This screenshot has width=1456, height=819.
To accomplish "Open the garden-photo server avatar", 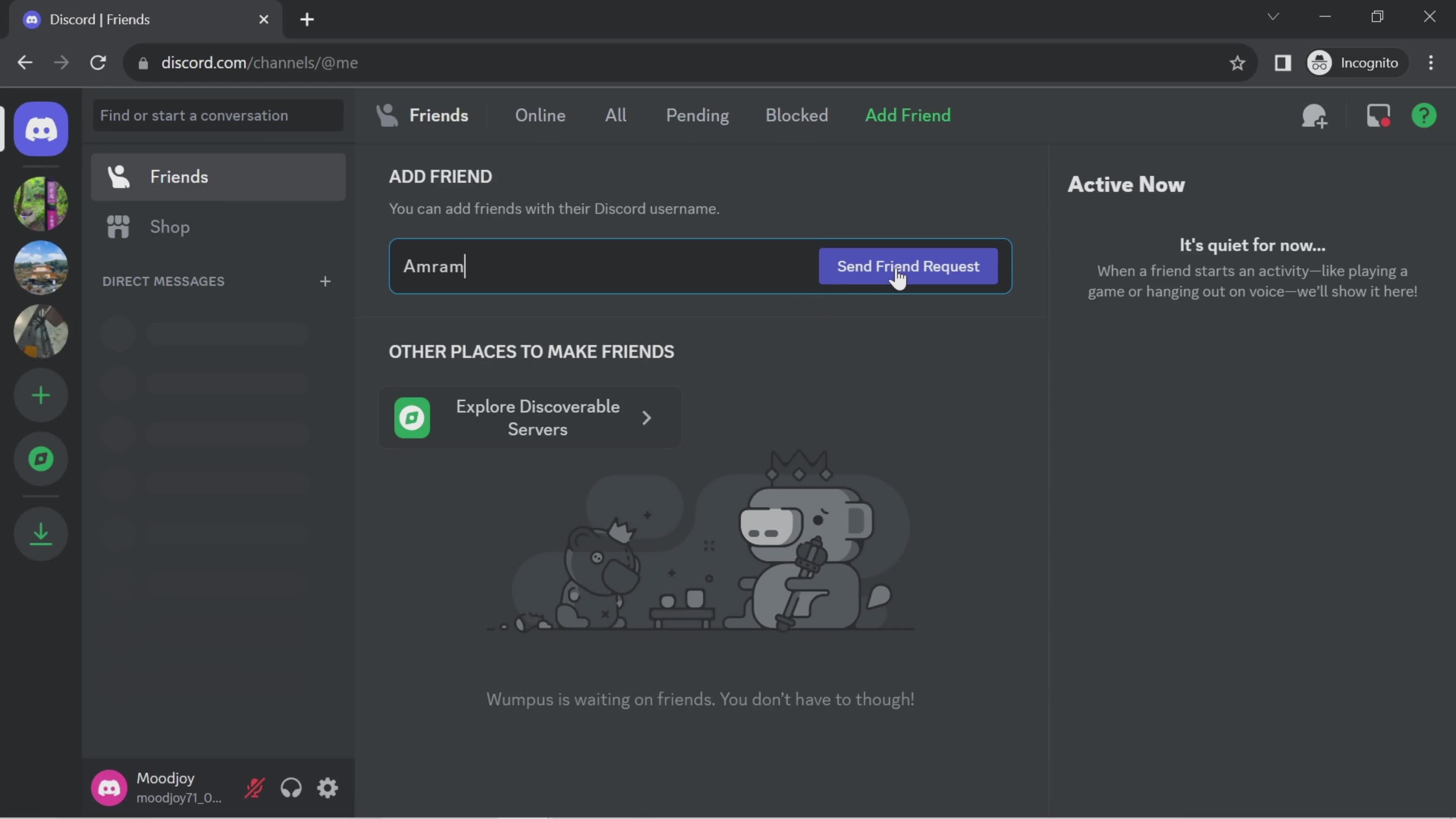I will [41, 204].
